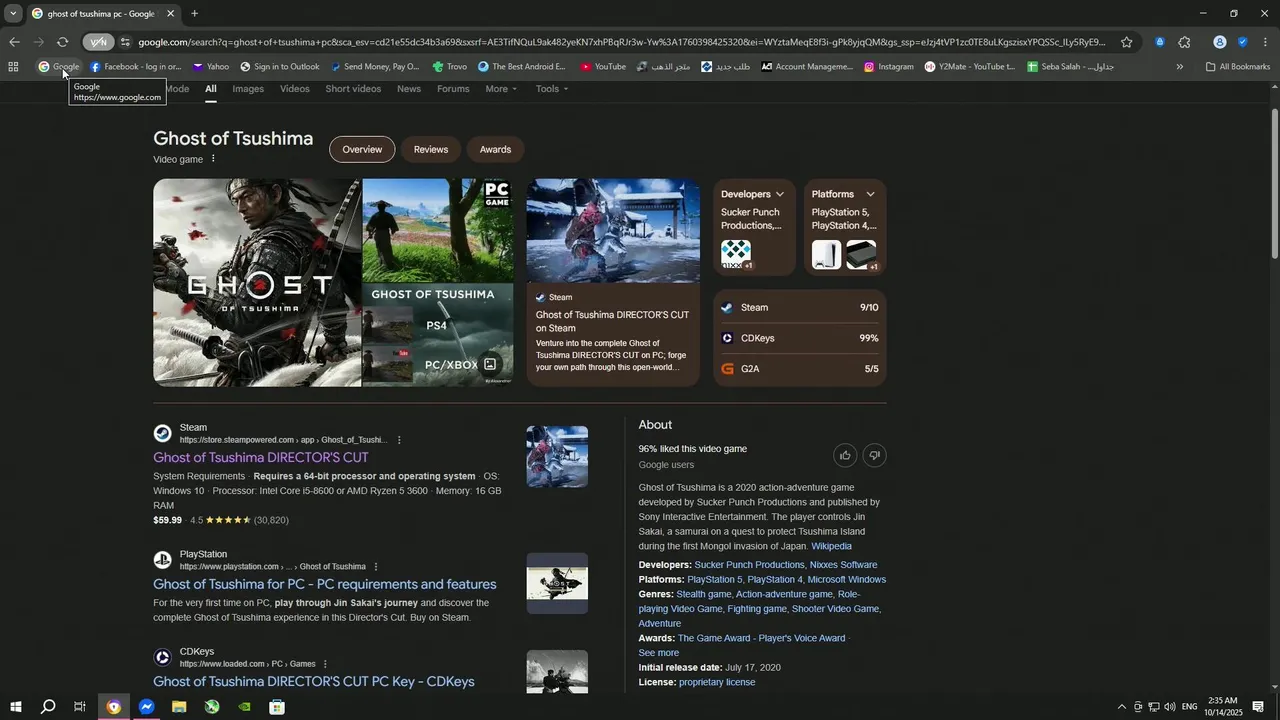The image size is (1280, 720).
Task: Open the CDKeys 99% rating row
Action: [800, 338]
